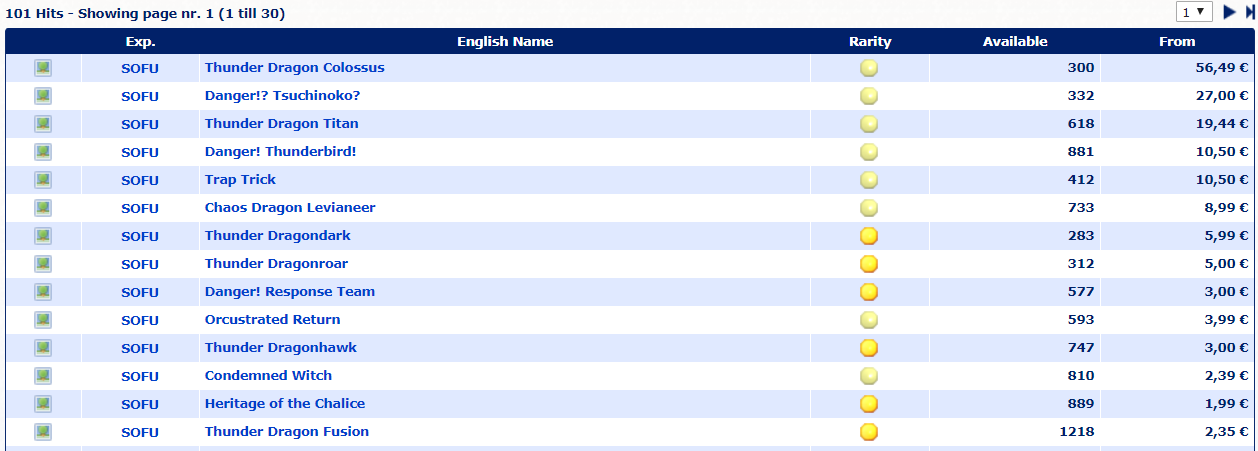Click the rarity icon for Thunder Dragon Fusion
Image resolution: width=1258 pixels, height=451 pixels.
point(869,432)
